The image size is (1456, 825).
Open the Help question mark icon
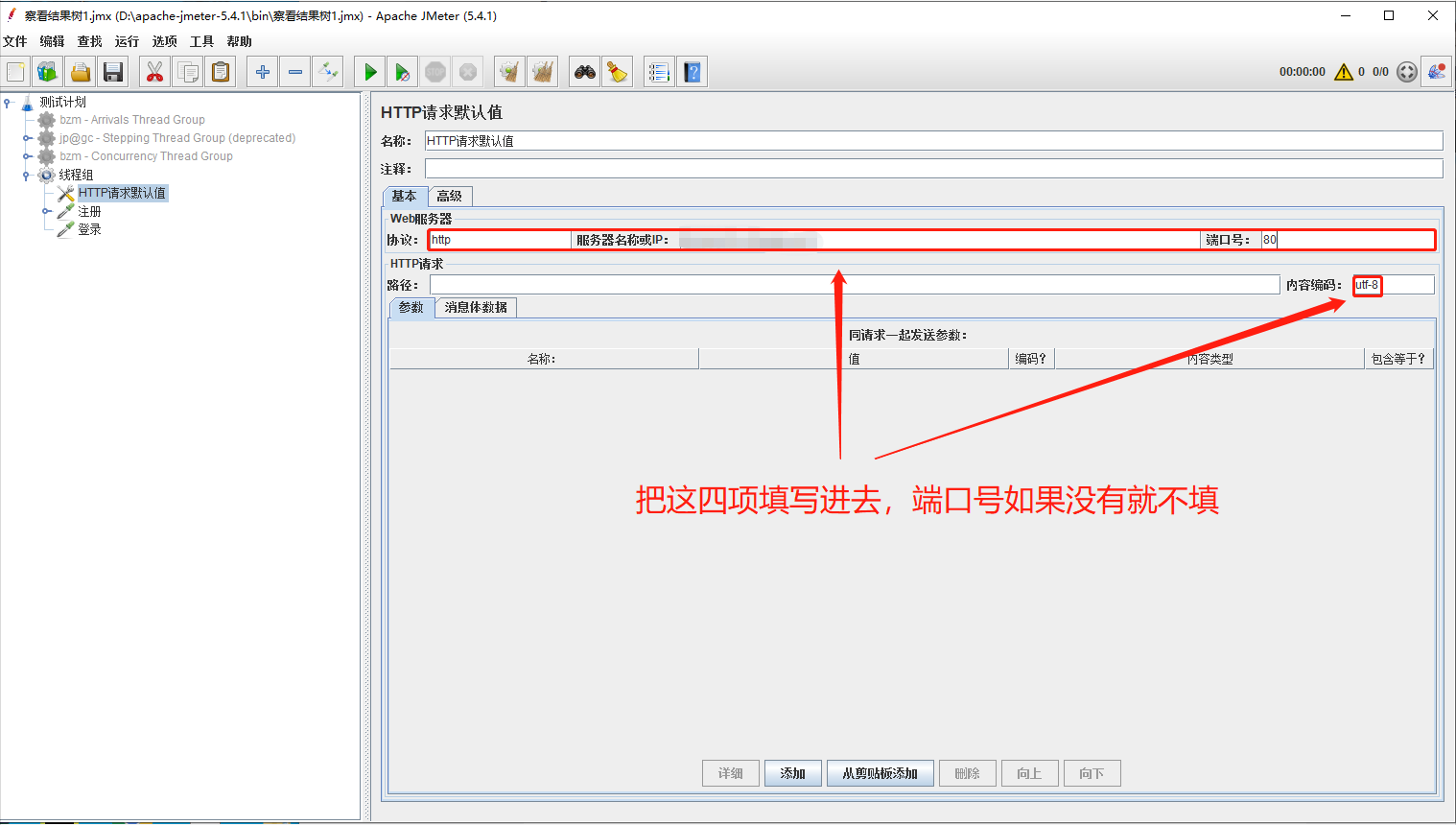point(693,72)
